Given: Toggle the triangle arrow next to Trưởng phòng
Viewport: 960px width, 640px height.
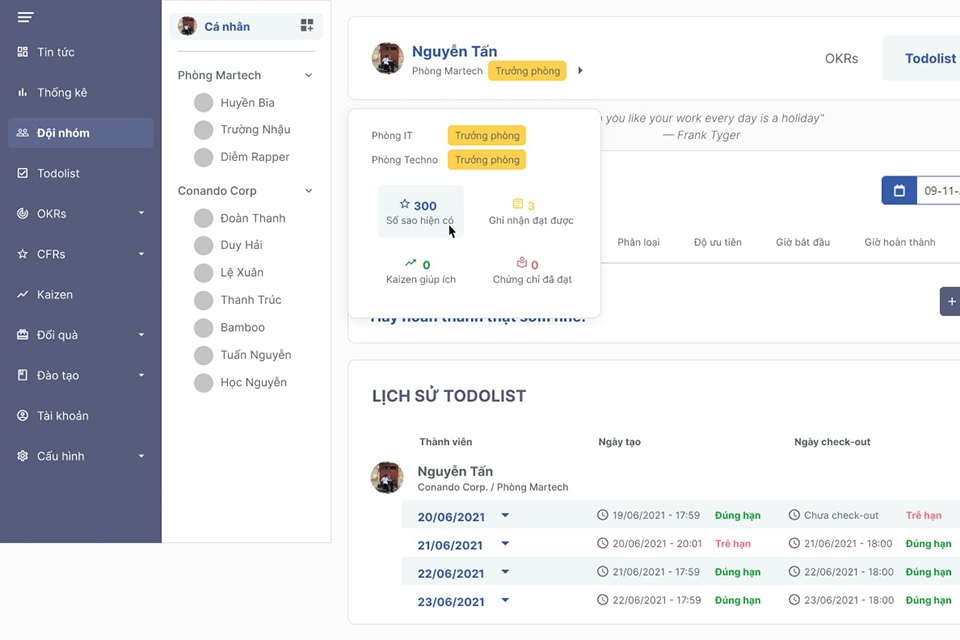Looking at the screenshot, I should coord(580,70).
